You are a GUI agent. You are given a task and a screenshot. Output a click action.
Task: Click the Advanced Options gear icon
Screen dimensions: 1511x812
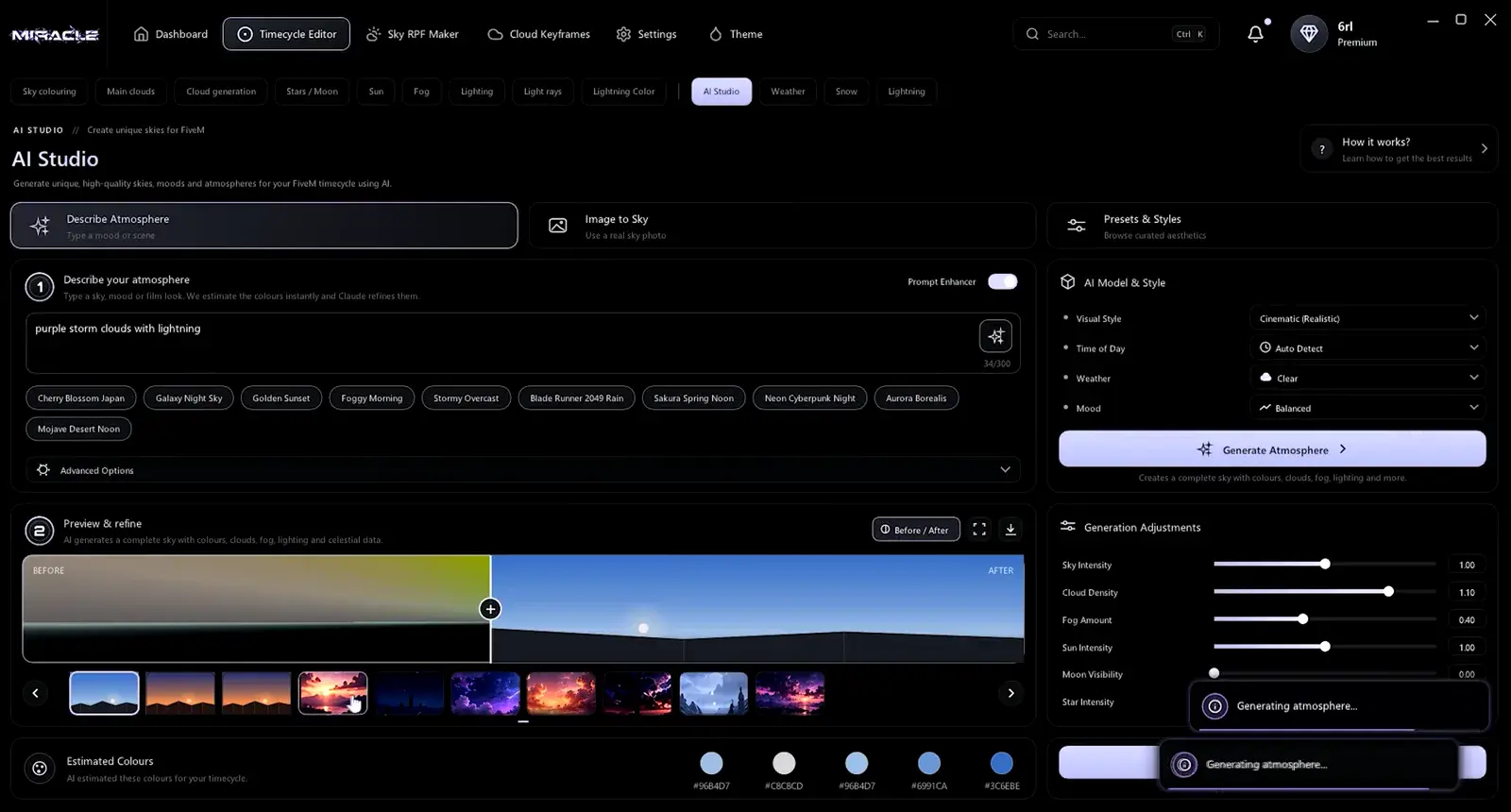(x=43, y=470)
